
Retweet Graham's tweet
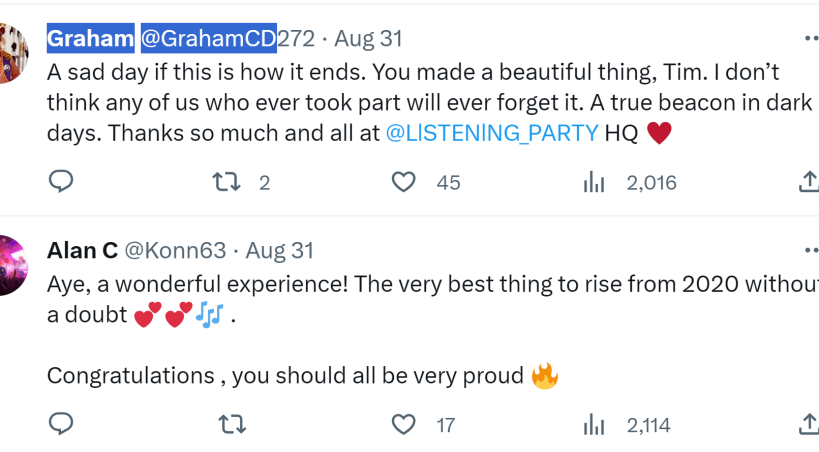pos(226,182)
